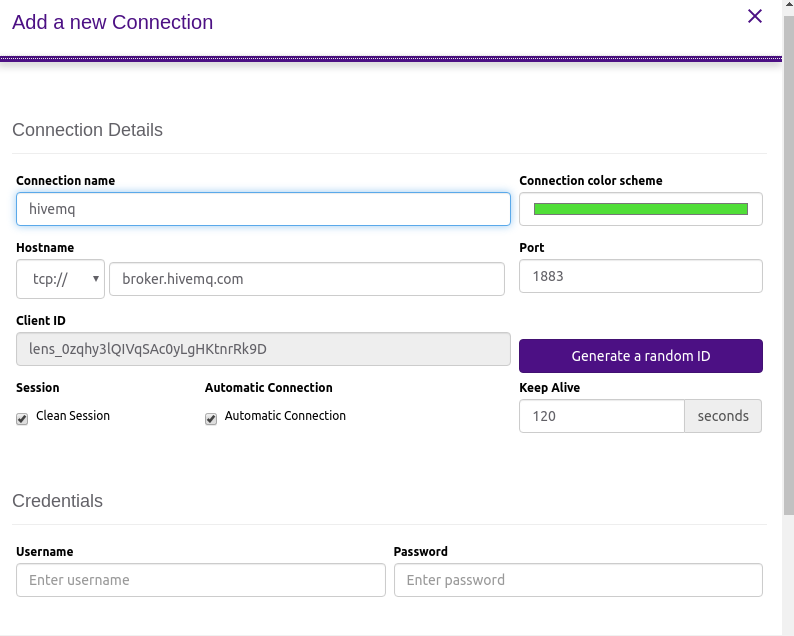Click the Connection name field containing hivemq
This screenshot has width=794, height=636.
263,209
